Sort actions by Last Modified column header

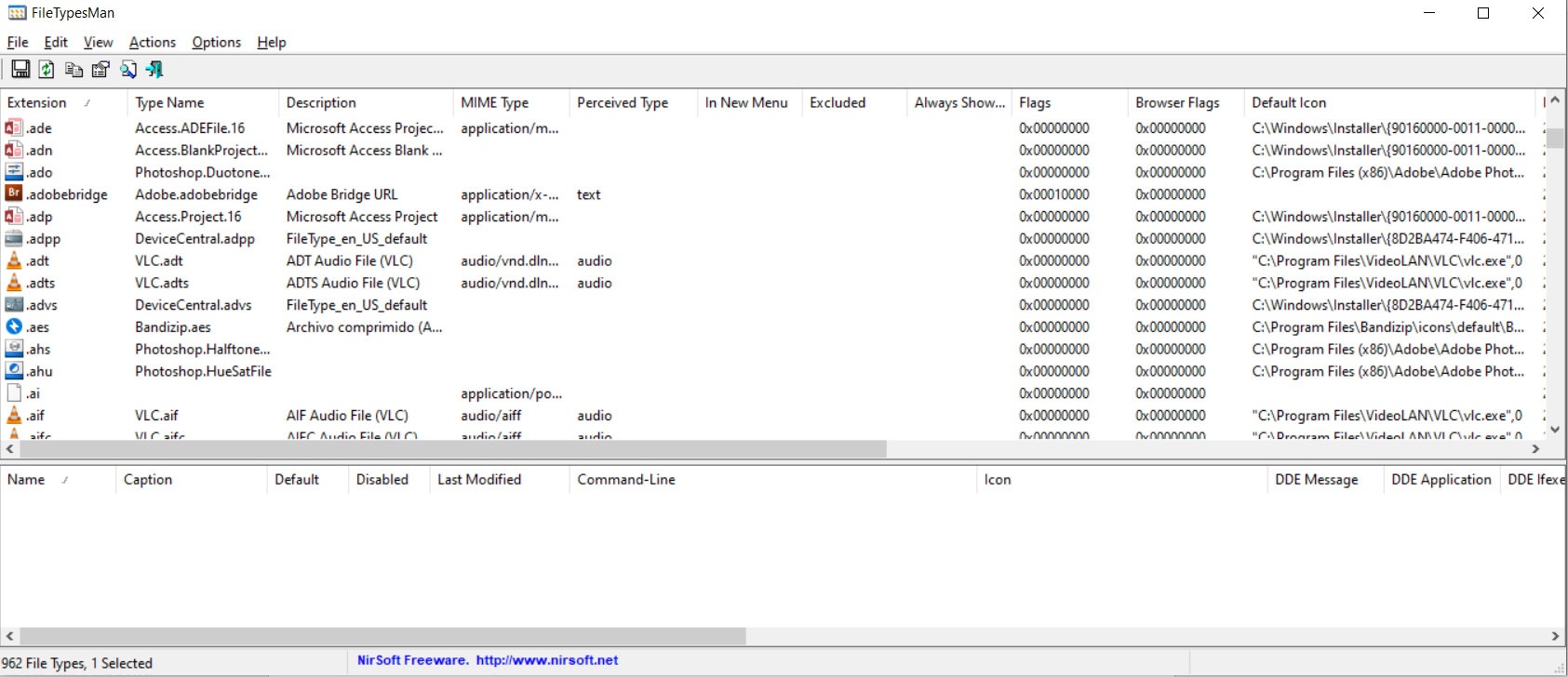(x=499, y=479)
